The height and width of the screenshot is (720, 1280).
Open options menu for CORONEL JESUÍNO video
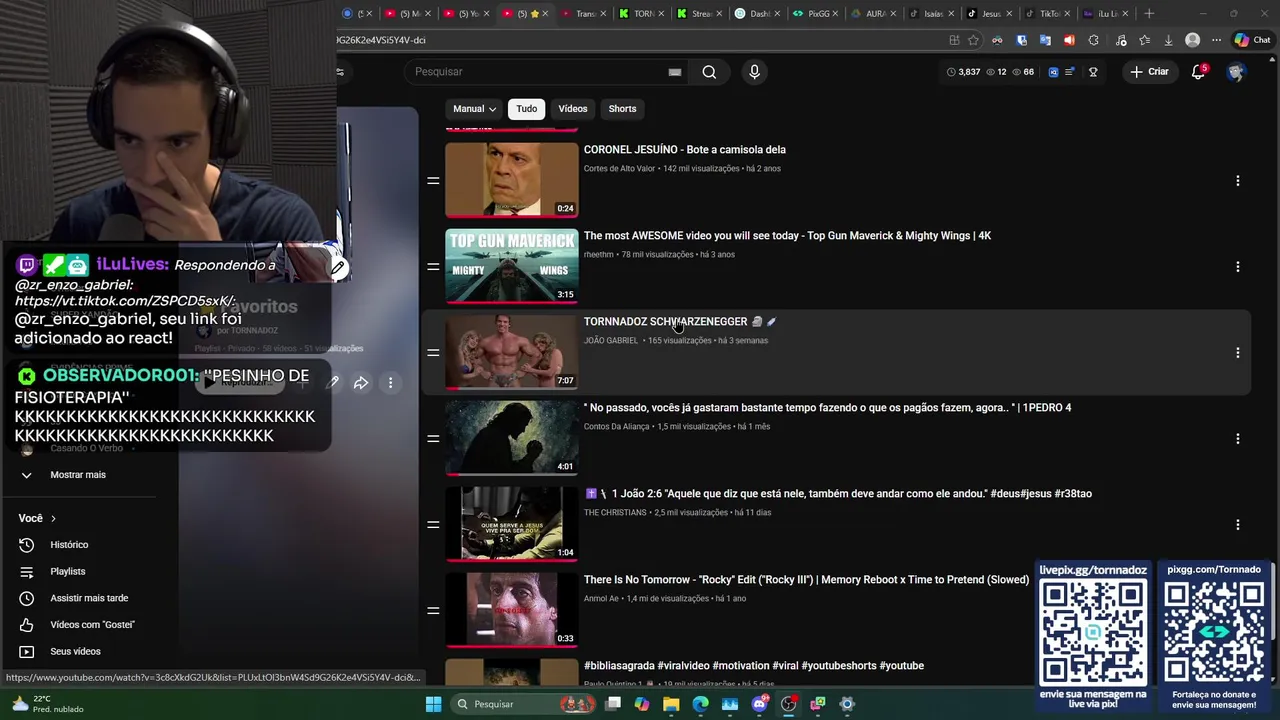pyautogui.click(x=1238, y=181)
